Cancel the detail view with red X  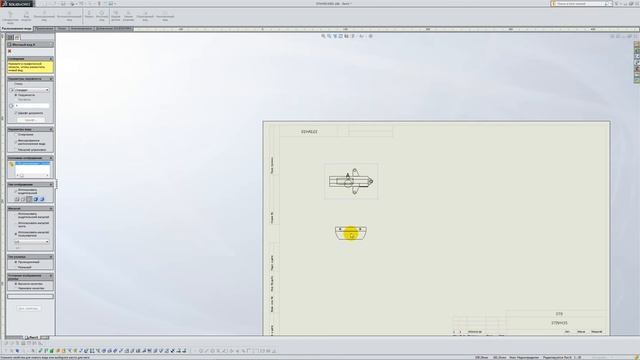coord(9,51)
